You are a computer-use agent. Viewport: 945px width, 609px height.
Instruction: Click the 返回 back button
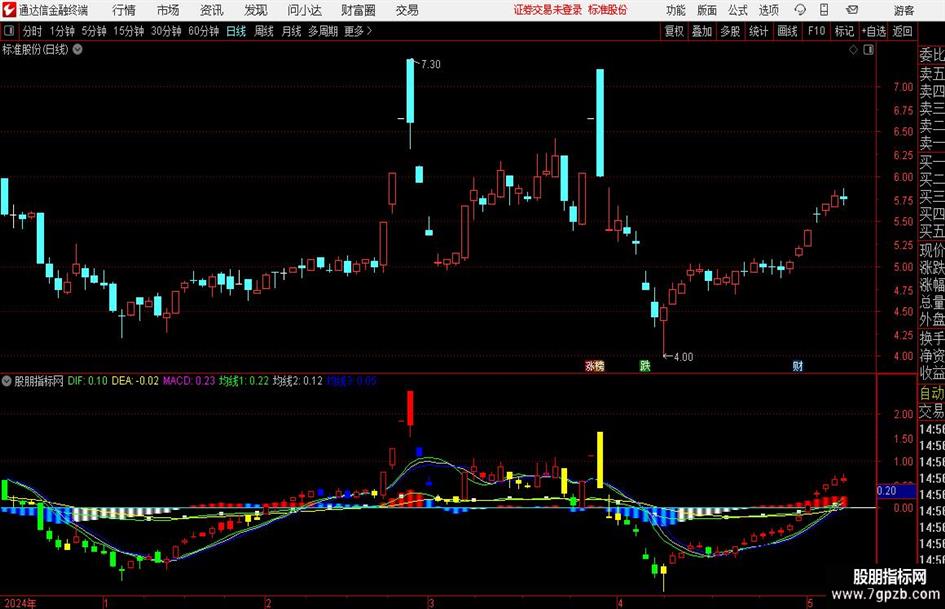click(902, 31)
